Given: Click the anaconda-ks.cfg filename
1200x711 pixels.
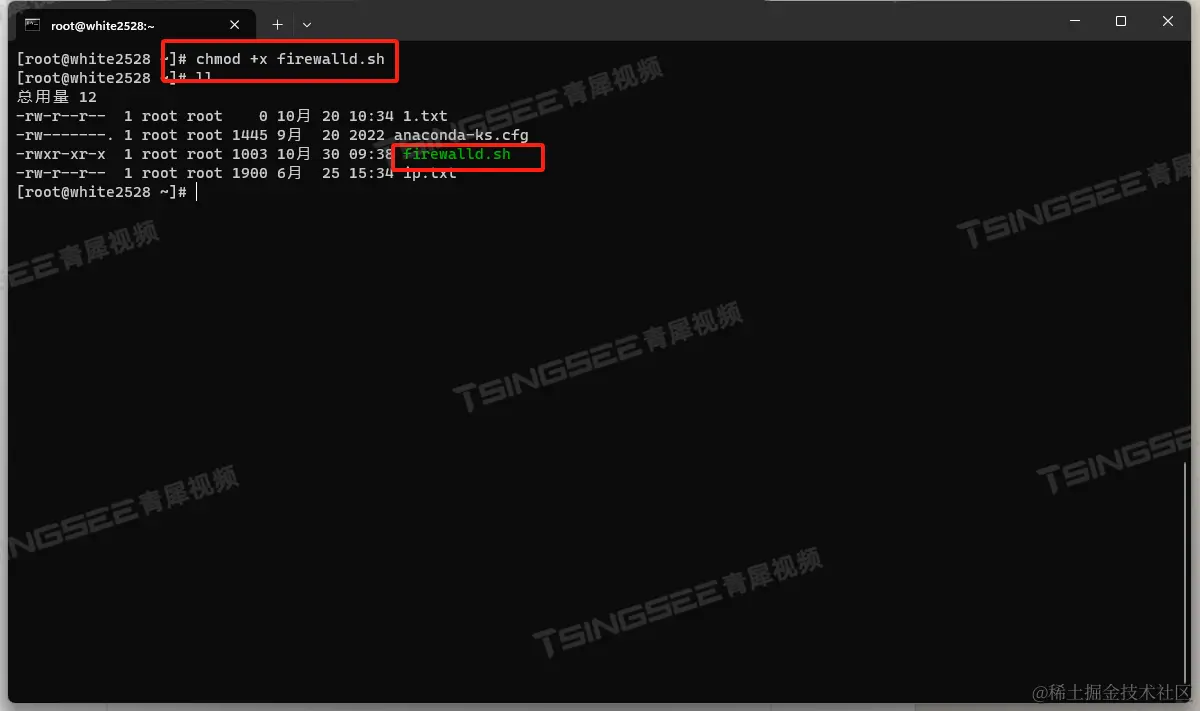Looking at the screenshot, I should [x=461, y=135].
